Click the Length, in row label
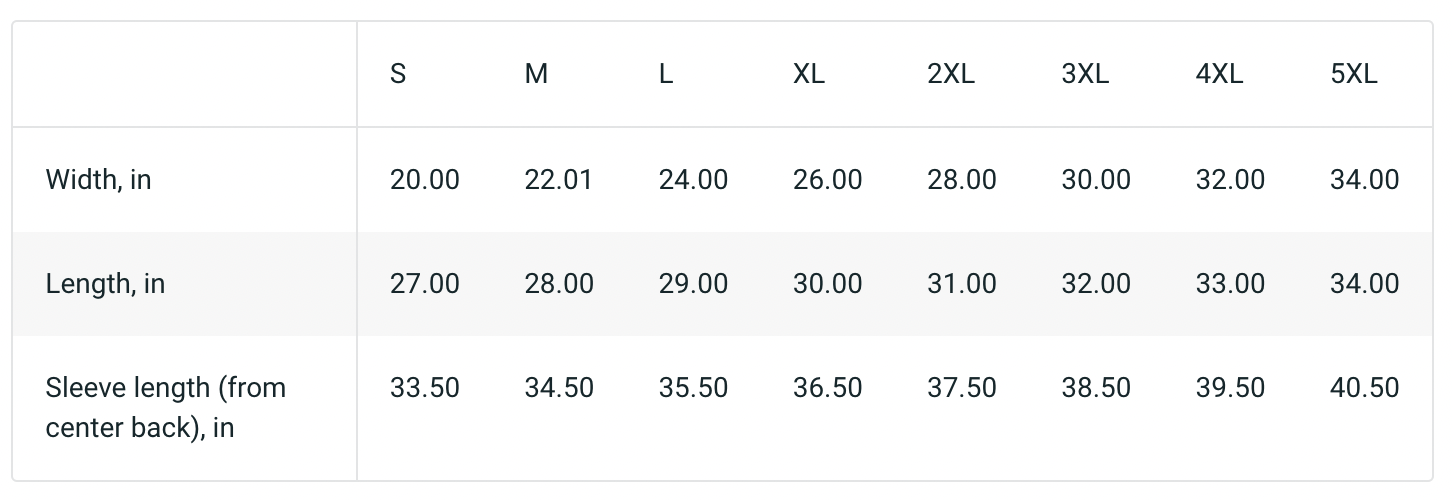This screenshot has width=1452, height=500. [x=105, y=284]
